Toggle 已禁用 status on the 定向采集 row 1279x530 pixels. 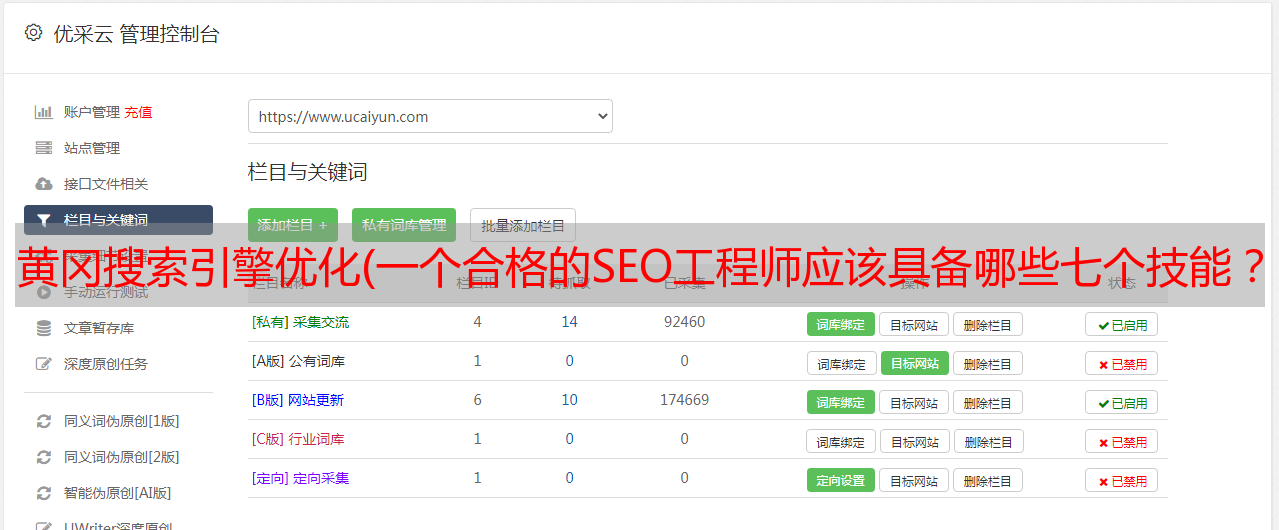(1122, 480)
